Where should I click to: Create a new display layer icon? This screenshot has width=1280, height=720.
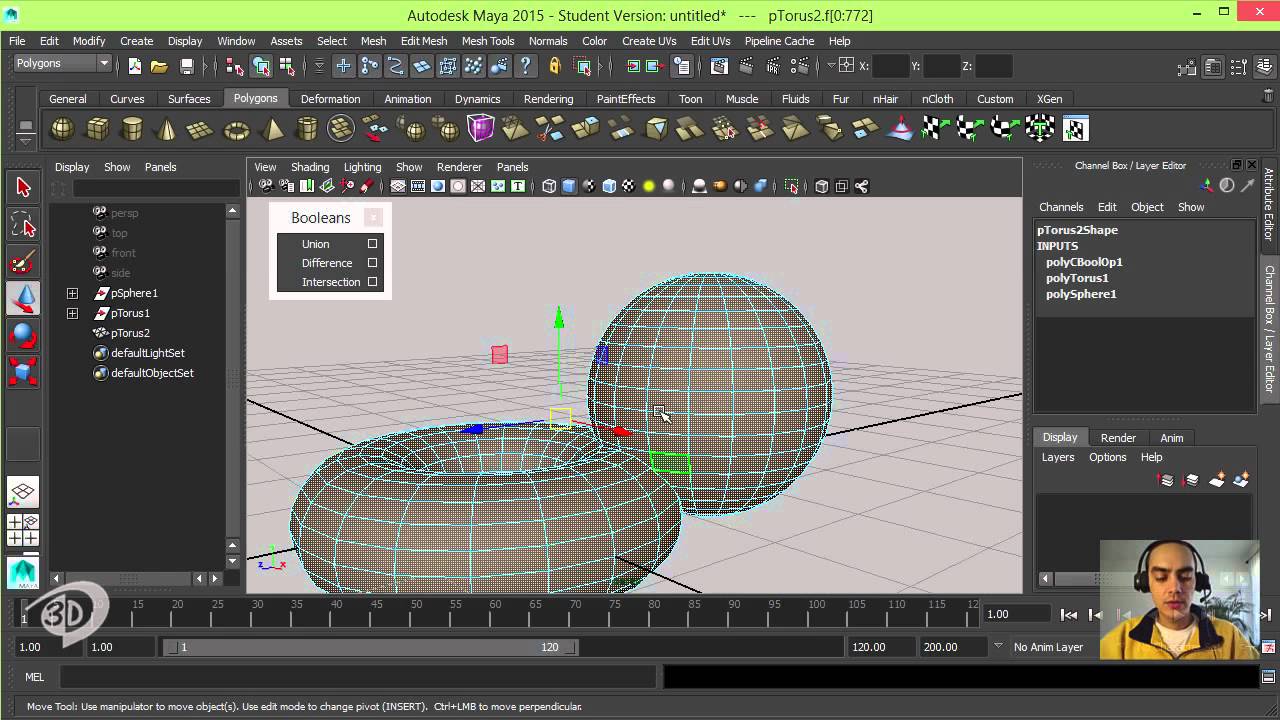pos(1217,480)
